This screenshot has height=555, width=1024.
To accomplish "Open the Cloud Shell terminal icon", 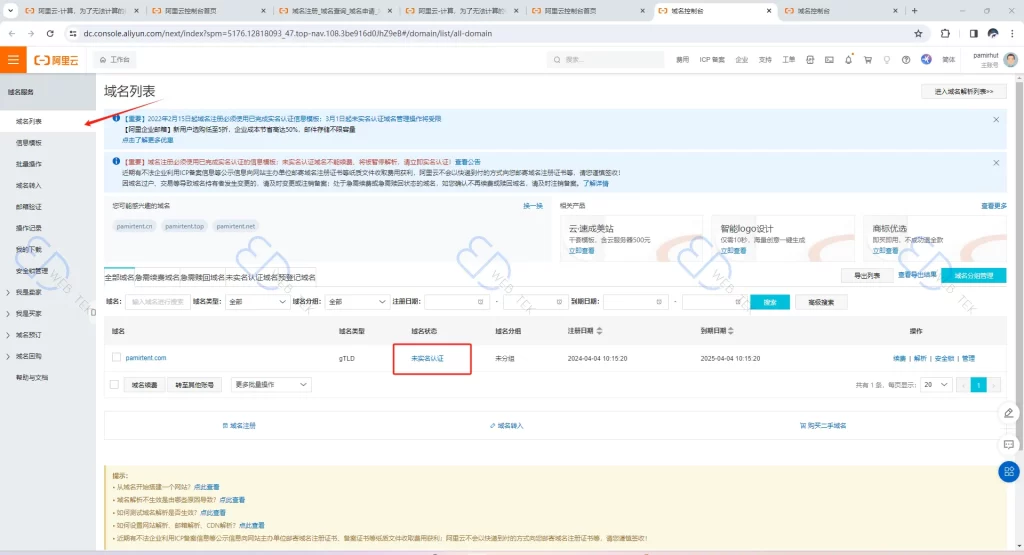I will pyautogui.click(x=829, y=59).
